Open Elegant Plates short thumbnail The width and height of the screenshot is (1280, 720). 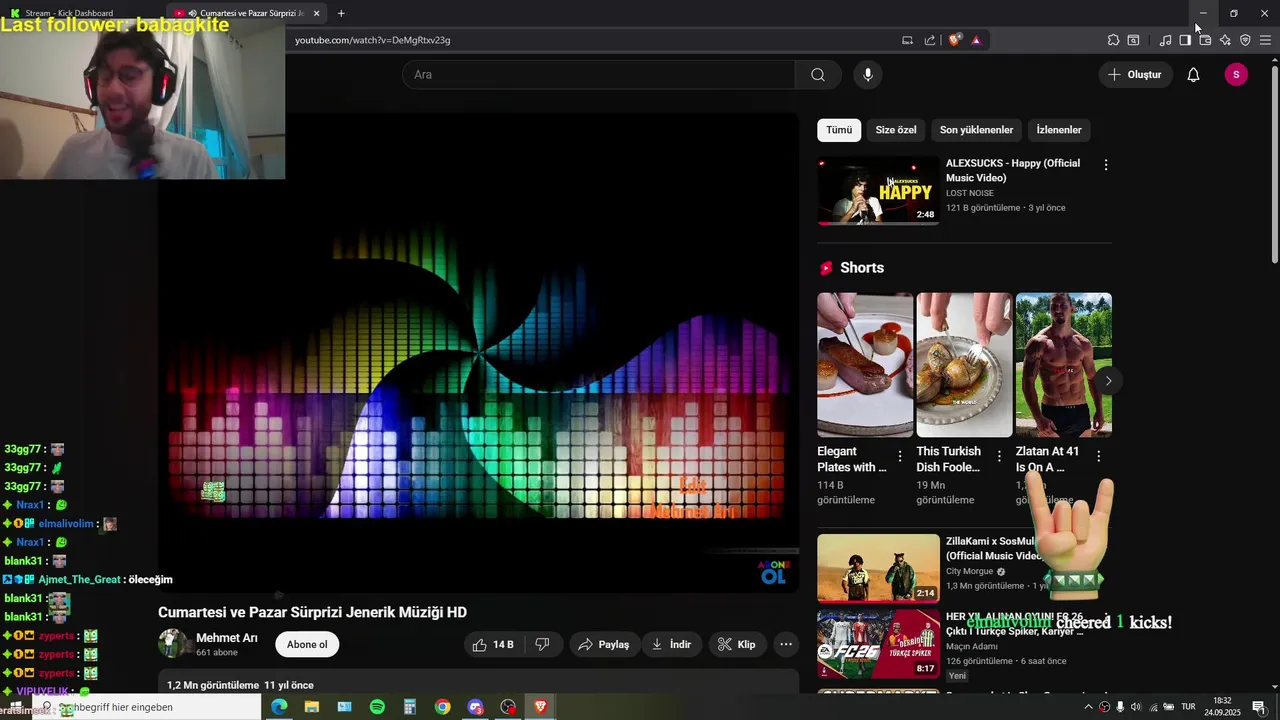tap(865, 365)
